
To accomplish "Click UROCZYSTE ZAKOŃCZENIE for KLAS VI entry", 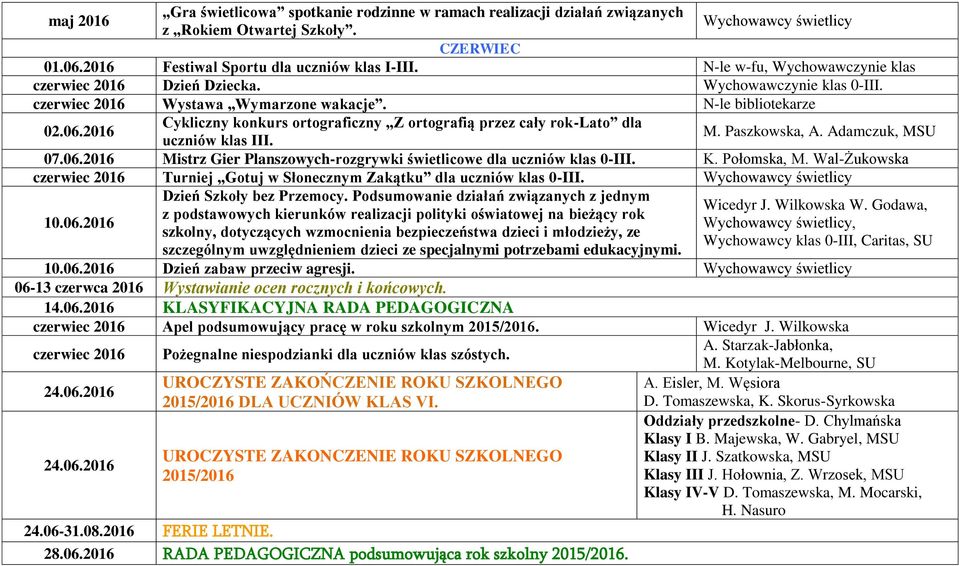I will (362, 392).
